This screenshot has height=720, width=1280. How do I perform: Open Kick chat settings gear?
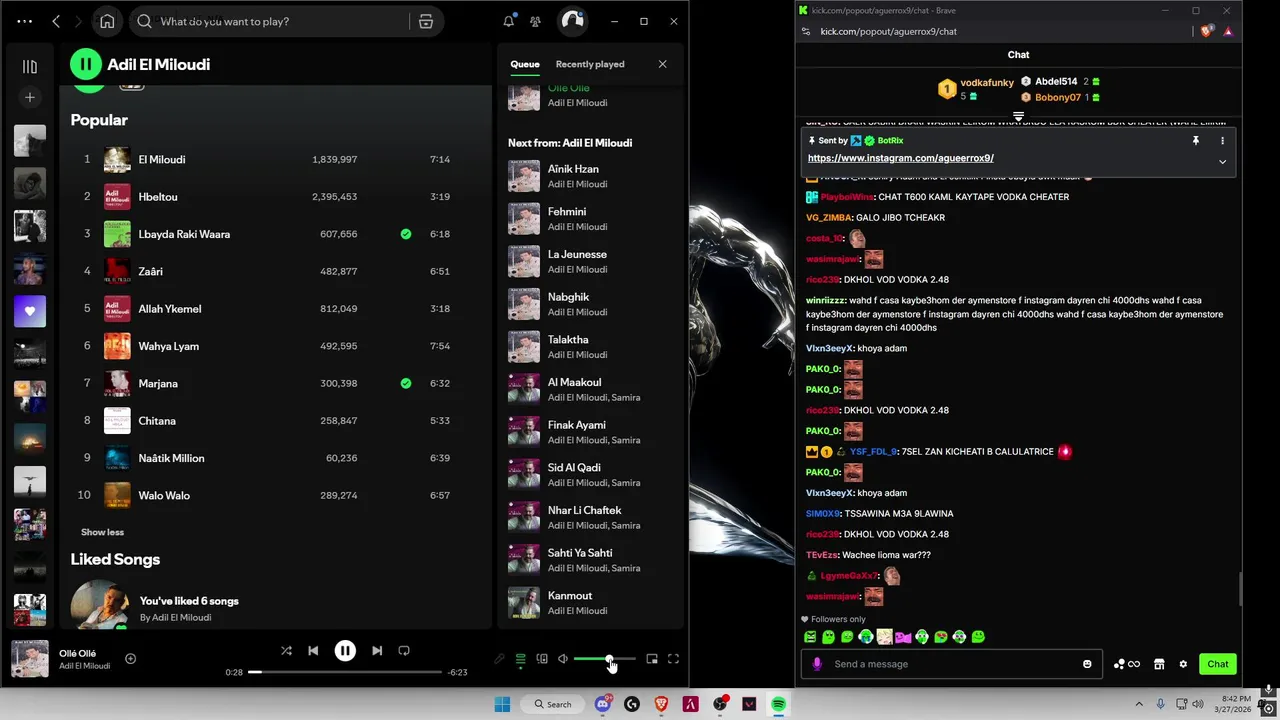pyautogui.click(x=1183, y=664)
